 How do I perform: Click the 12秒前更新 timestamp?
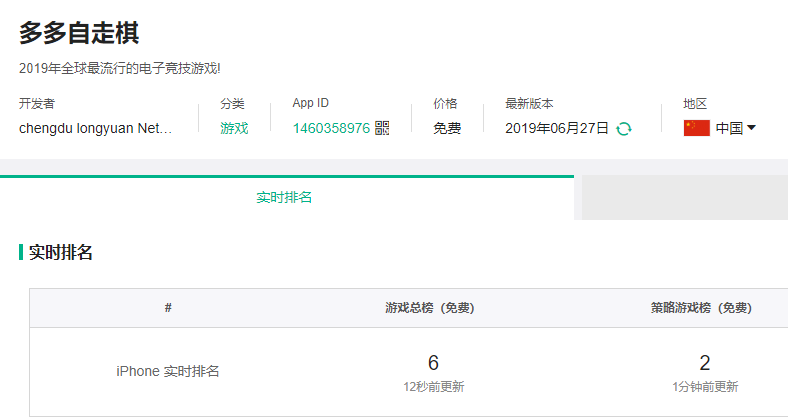pos(433,386)
